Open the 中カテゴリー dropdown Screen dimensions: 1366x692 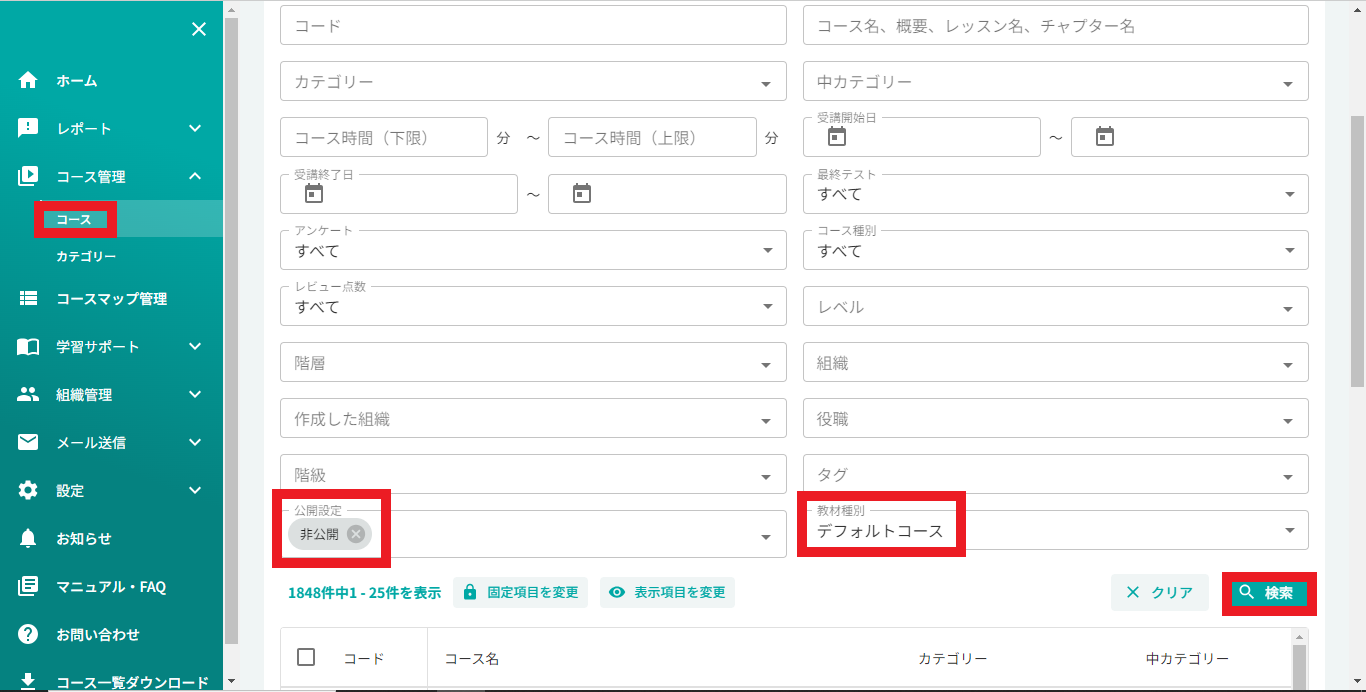tap(1056, 81)
